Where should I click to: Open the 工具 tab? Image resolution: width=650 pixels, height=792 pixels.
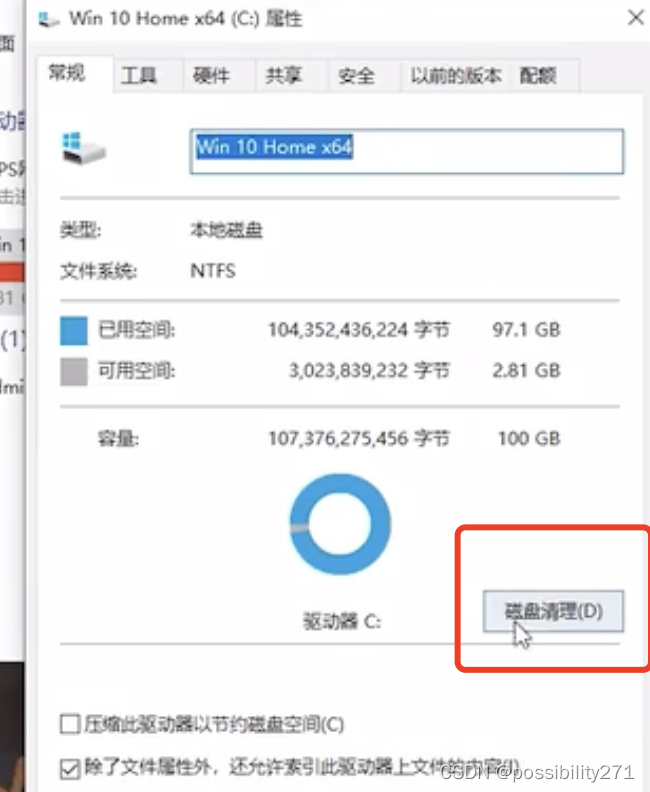point(148,76)
